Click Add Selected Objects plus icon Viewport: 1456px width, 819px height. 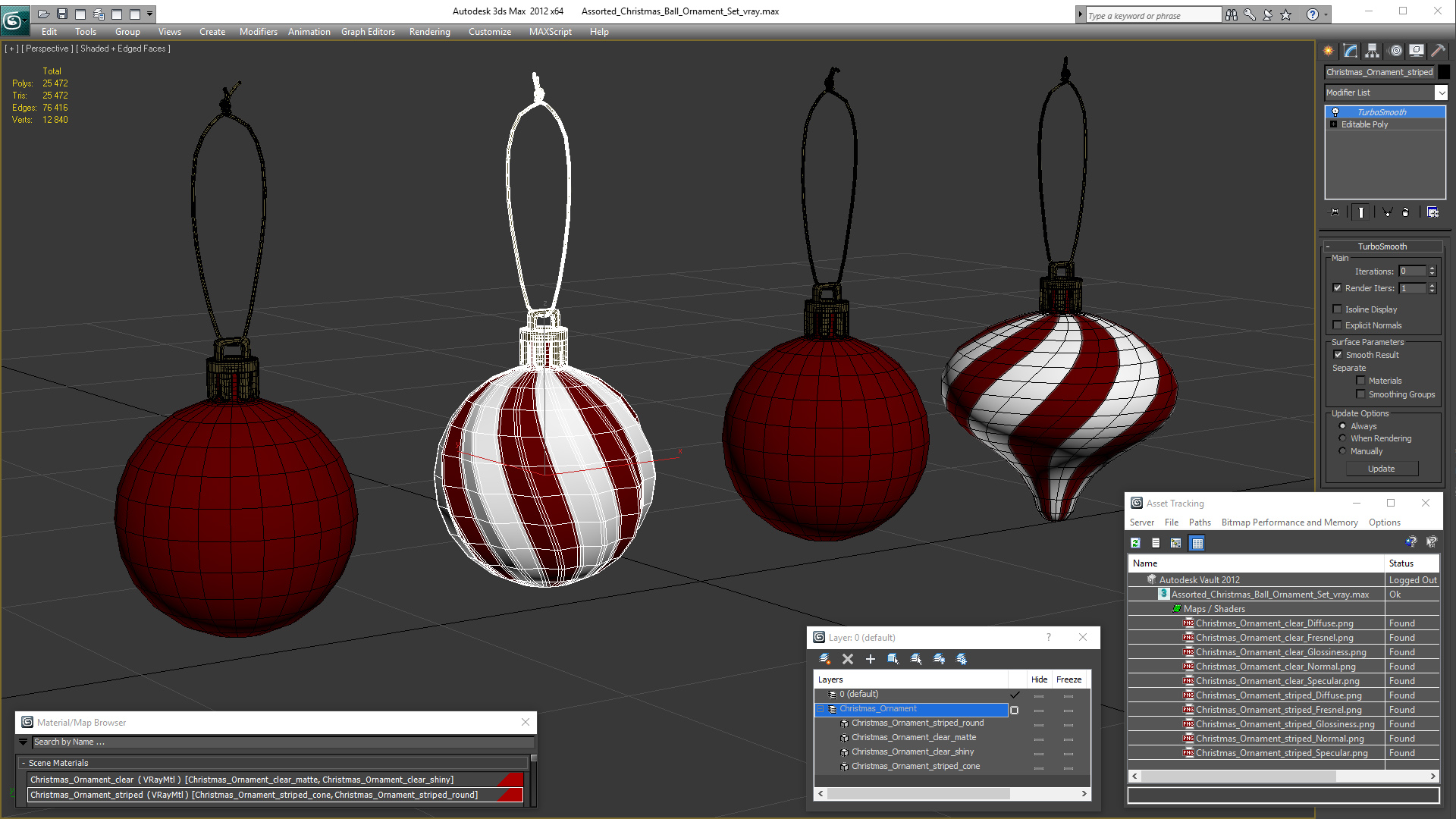[871, 659]
